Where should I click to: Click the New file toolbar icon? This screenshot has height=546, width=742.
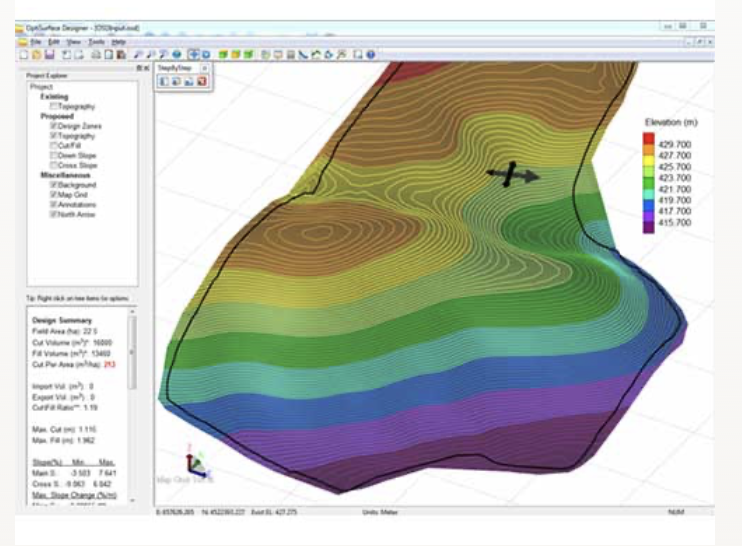click(x=25, y=54)
